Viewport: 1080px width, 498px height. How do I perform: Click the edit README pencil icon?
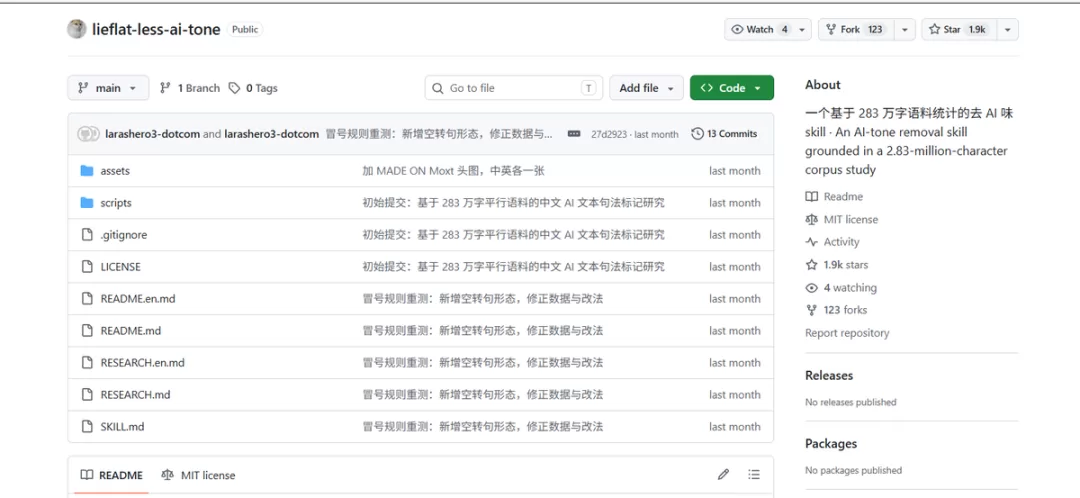[x=723, y=475]
